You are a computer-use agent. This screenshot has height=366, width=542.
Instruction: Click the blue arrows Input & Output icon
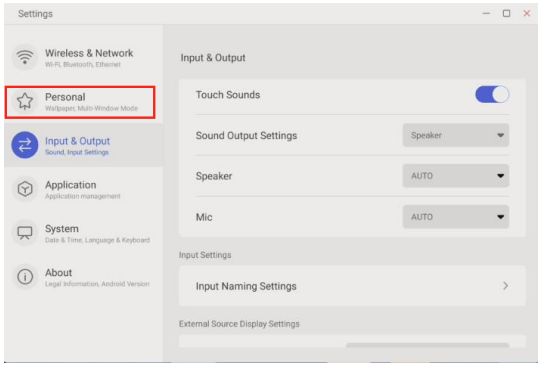click(25, 145)
